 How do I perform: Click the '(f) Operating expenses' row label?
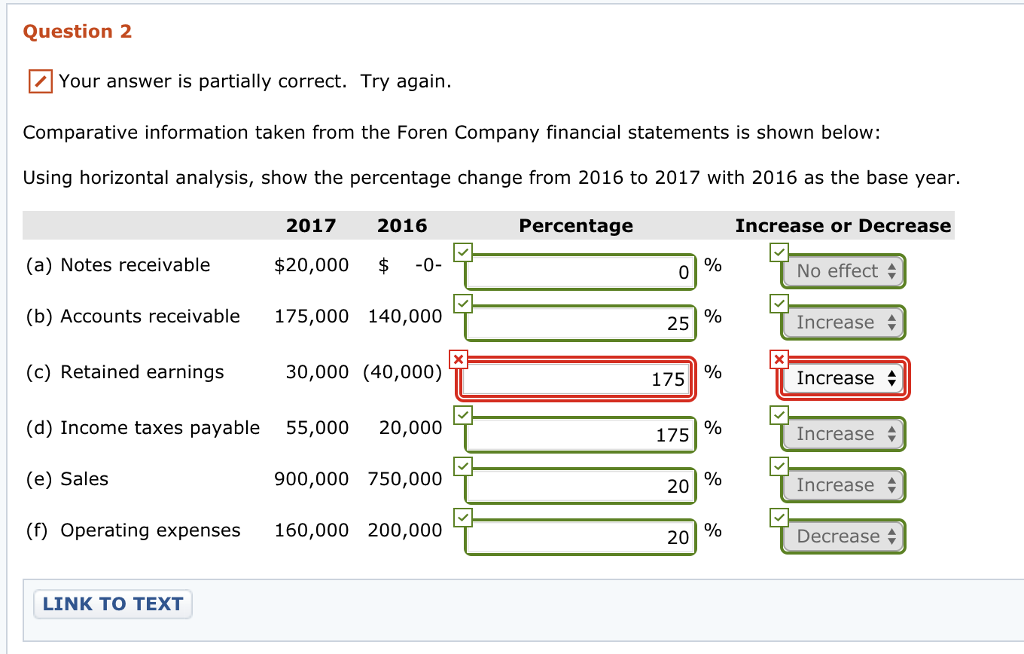tap(133, 531)
